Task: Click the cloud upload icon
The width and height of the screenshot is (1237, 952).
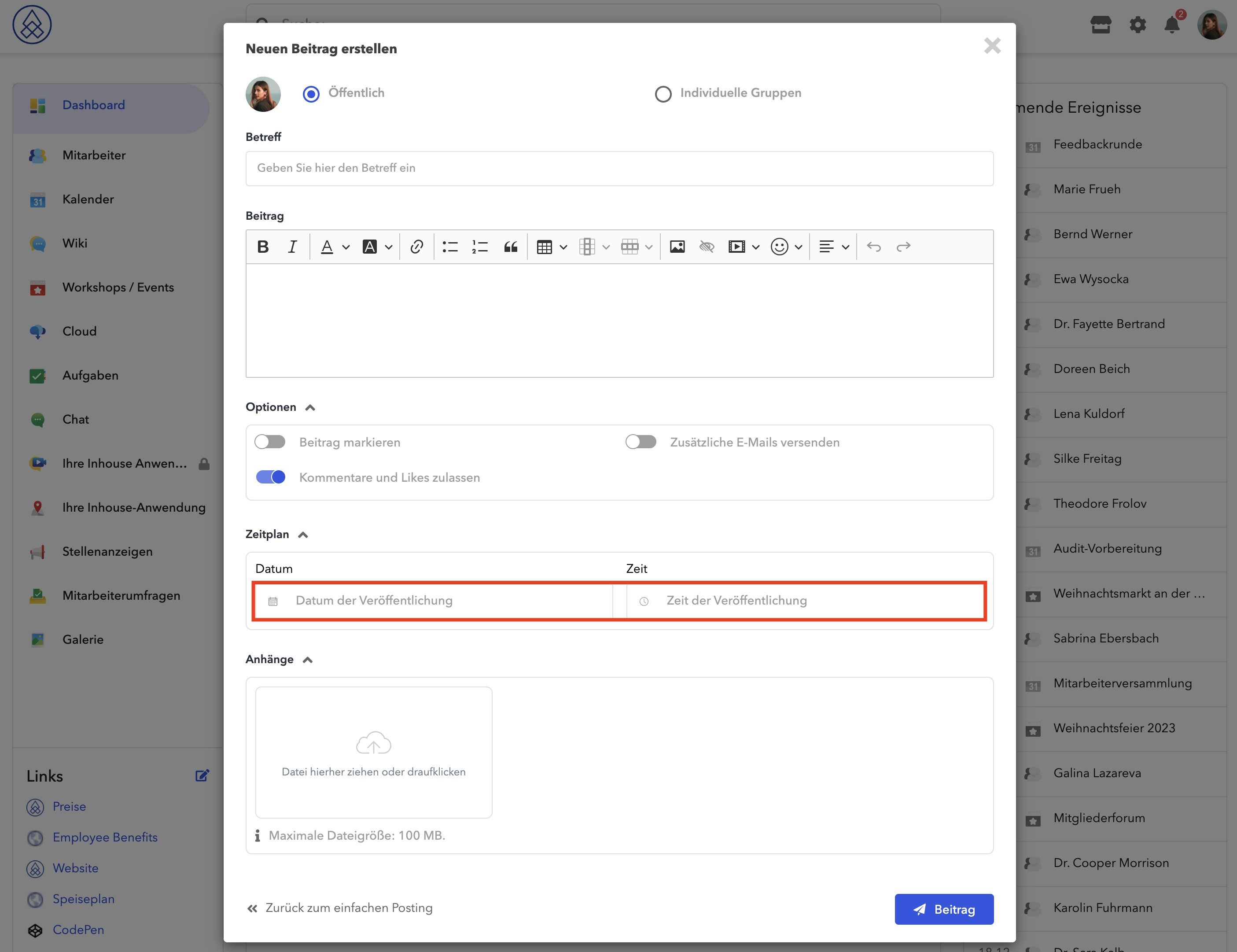Action: 373,742
